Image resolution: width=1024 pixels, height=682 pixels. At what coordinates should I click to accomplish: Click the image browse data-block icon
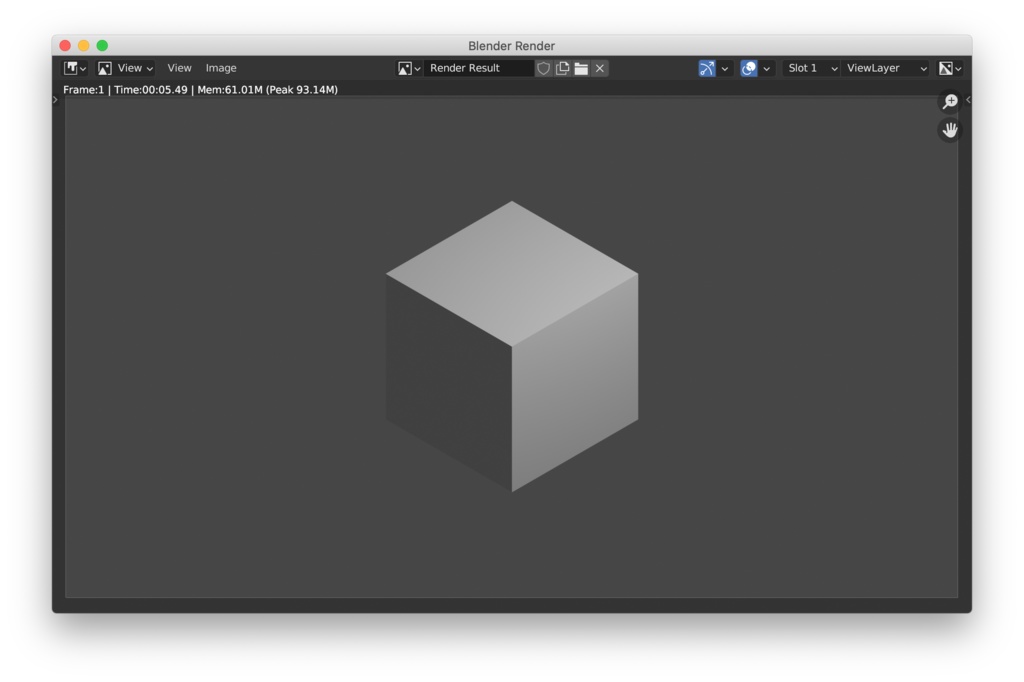pyautogui.click(x=406, y=68)
